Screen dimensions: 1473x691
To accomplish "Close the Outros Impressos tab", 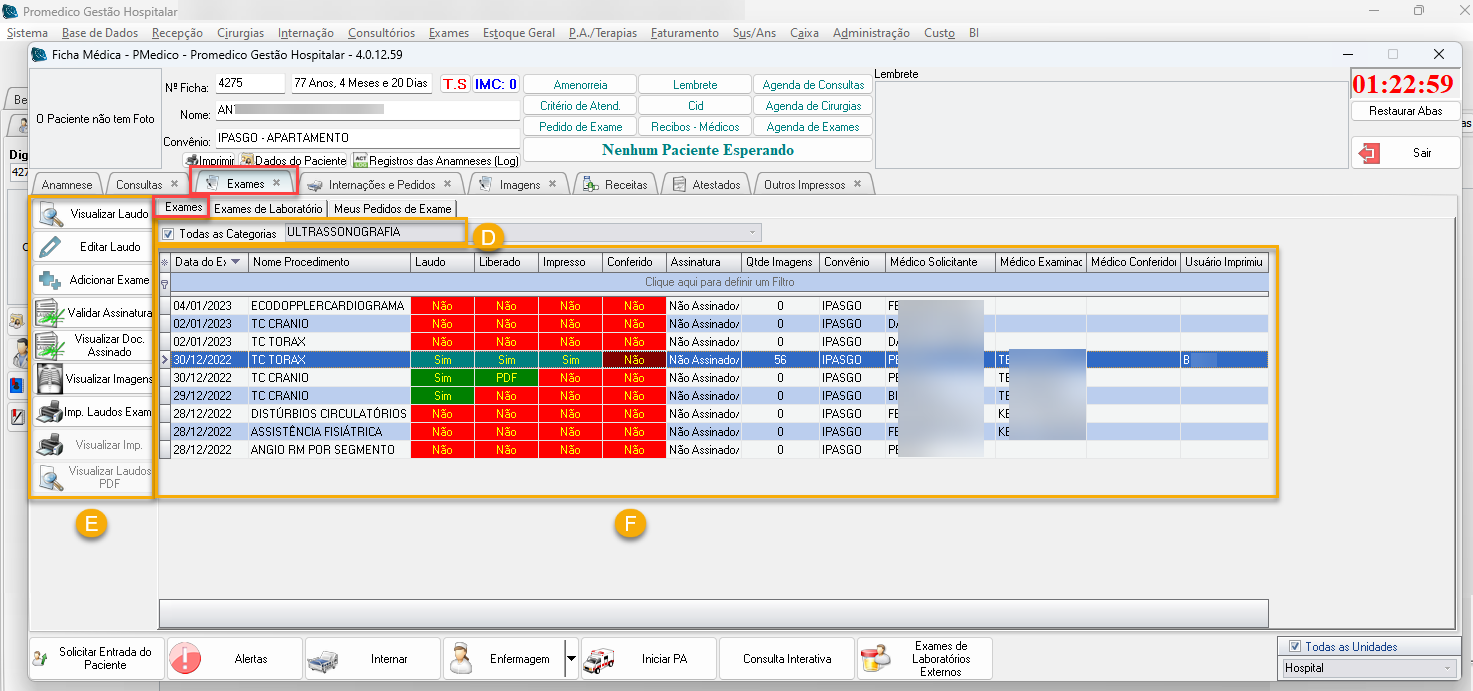I will [x=857, y=184].
